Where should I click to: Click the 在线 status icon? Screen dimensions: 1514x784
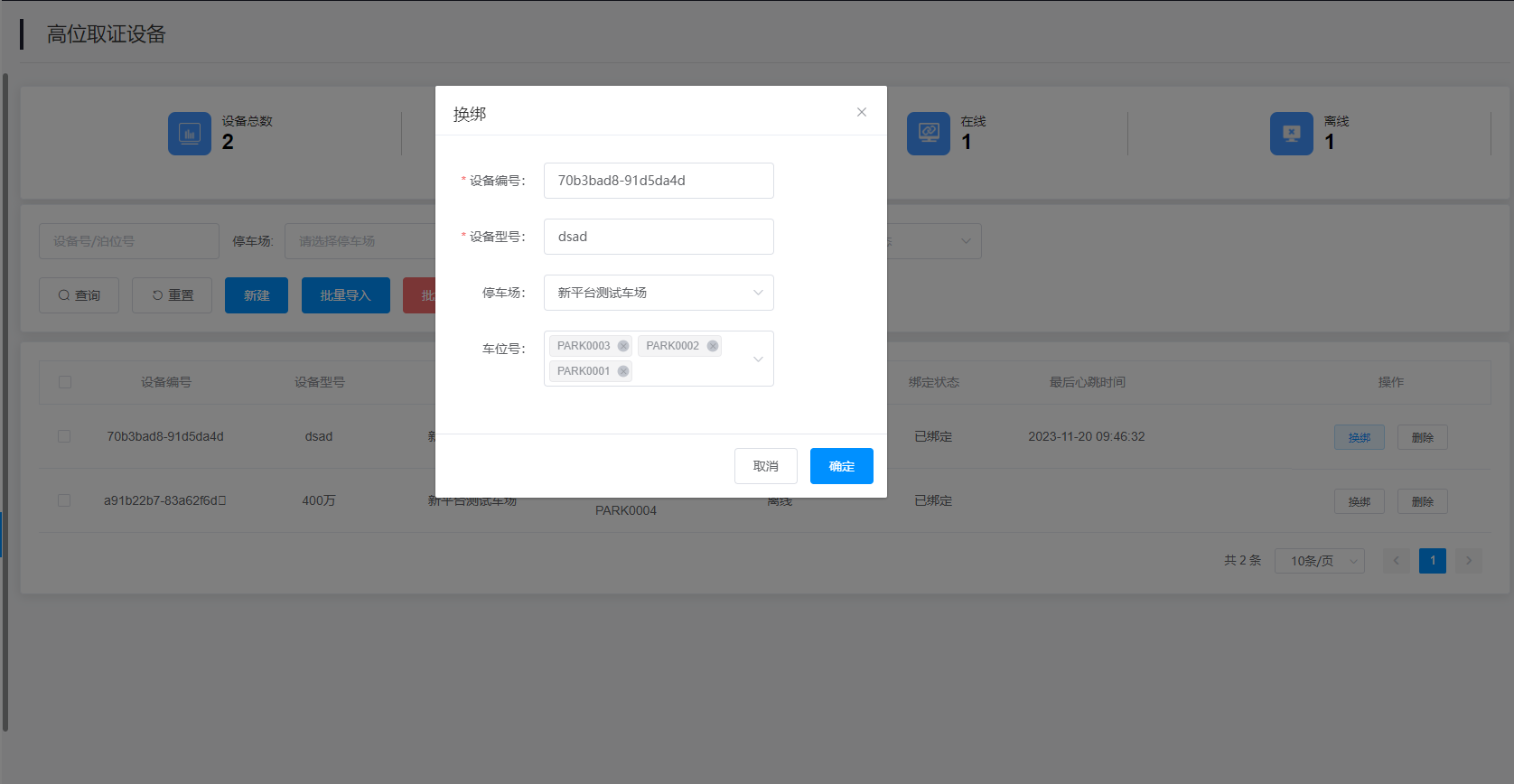tap(929, 134)
